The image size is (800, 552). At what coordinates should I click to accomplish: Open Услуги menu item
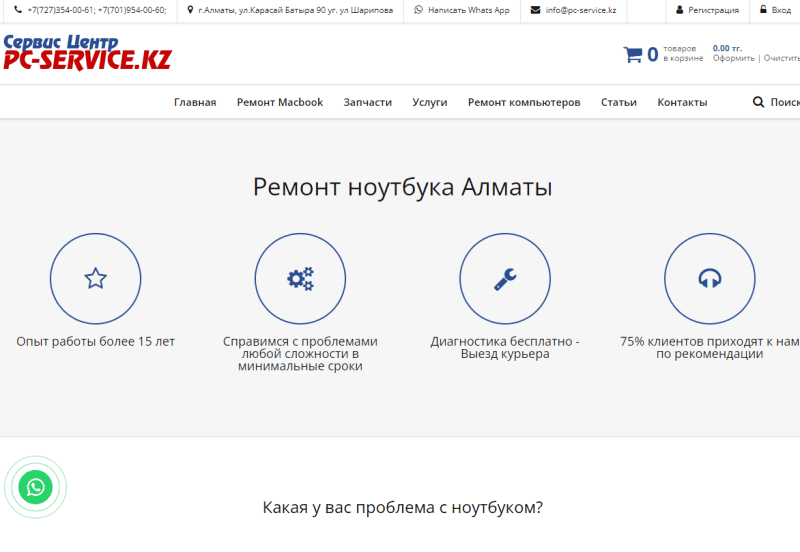point(430,102)
